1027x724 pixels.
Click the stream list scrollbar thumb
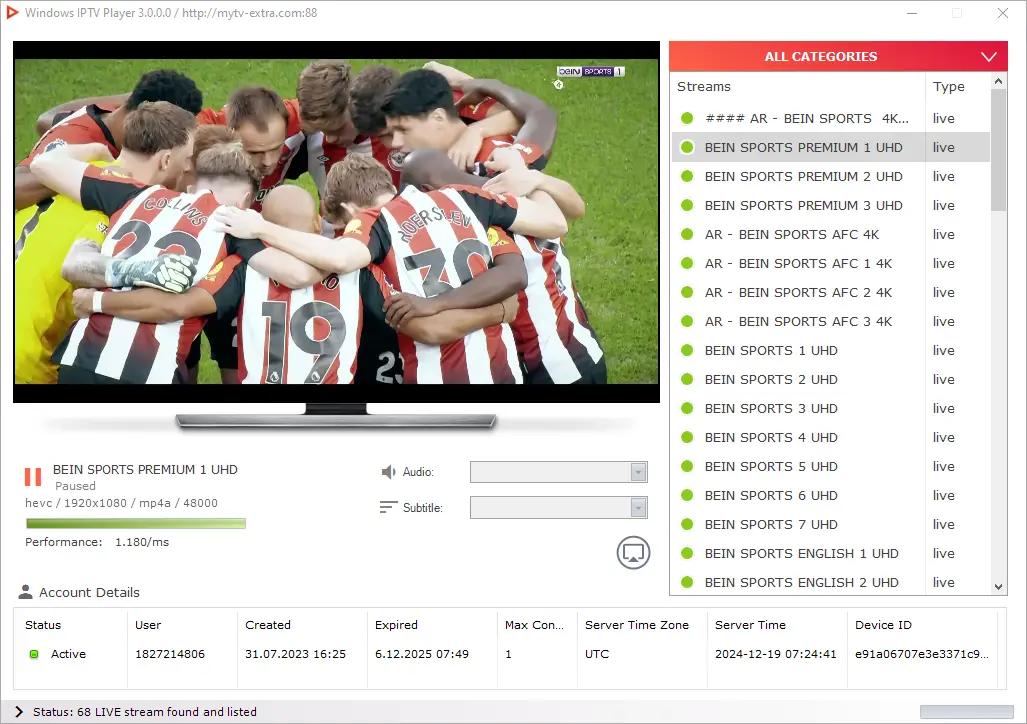[x=998, y=150]
